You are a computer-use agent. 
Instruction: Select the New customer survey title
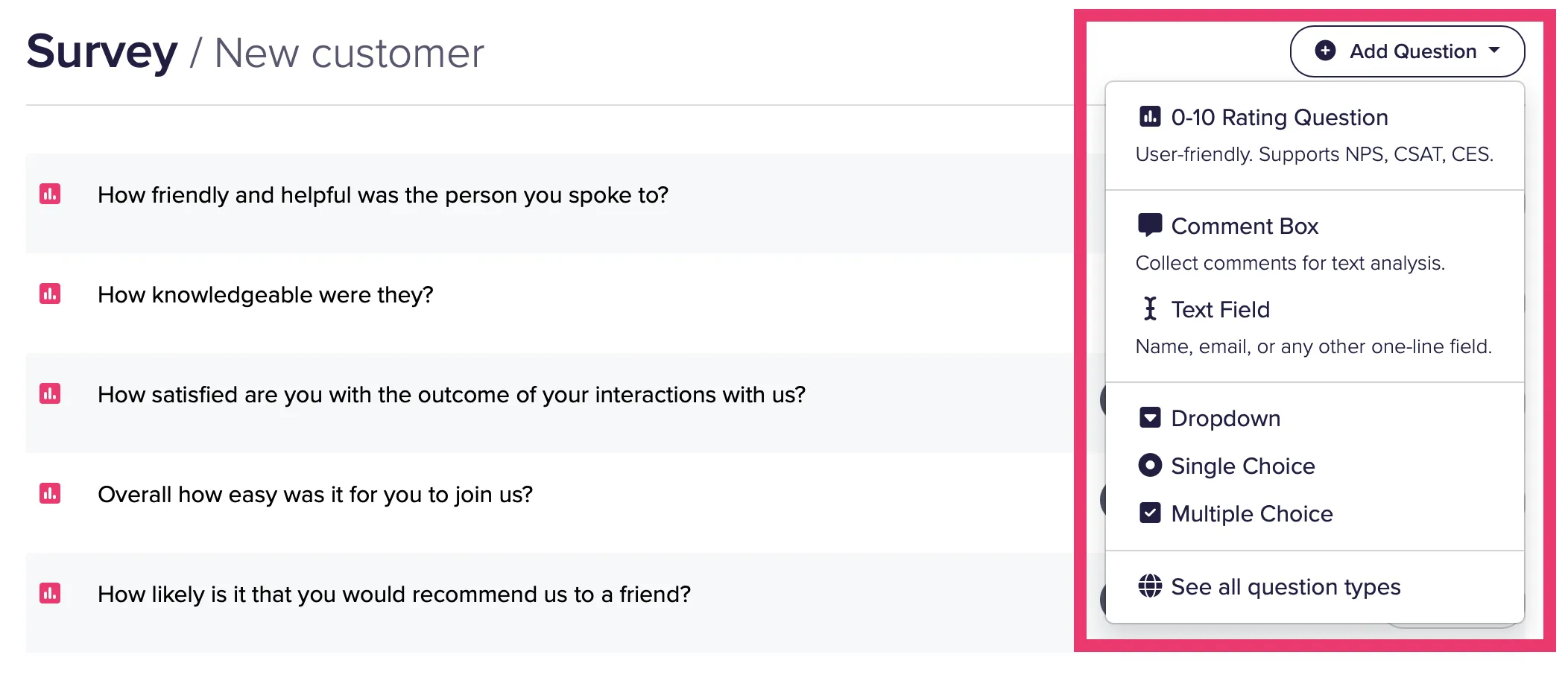(349, 52)
